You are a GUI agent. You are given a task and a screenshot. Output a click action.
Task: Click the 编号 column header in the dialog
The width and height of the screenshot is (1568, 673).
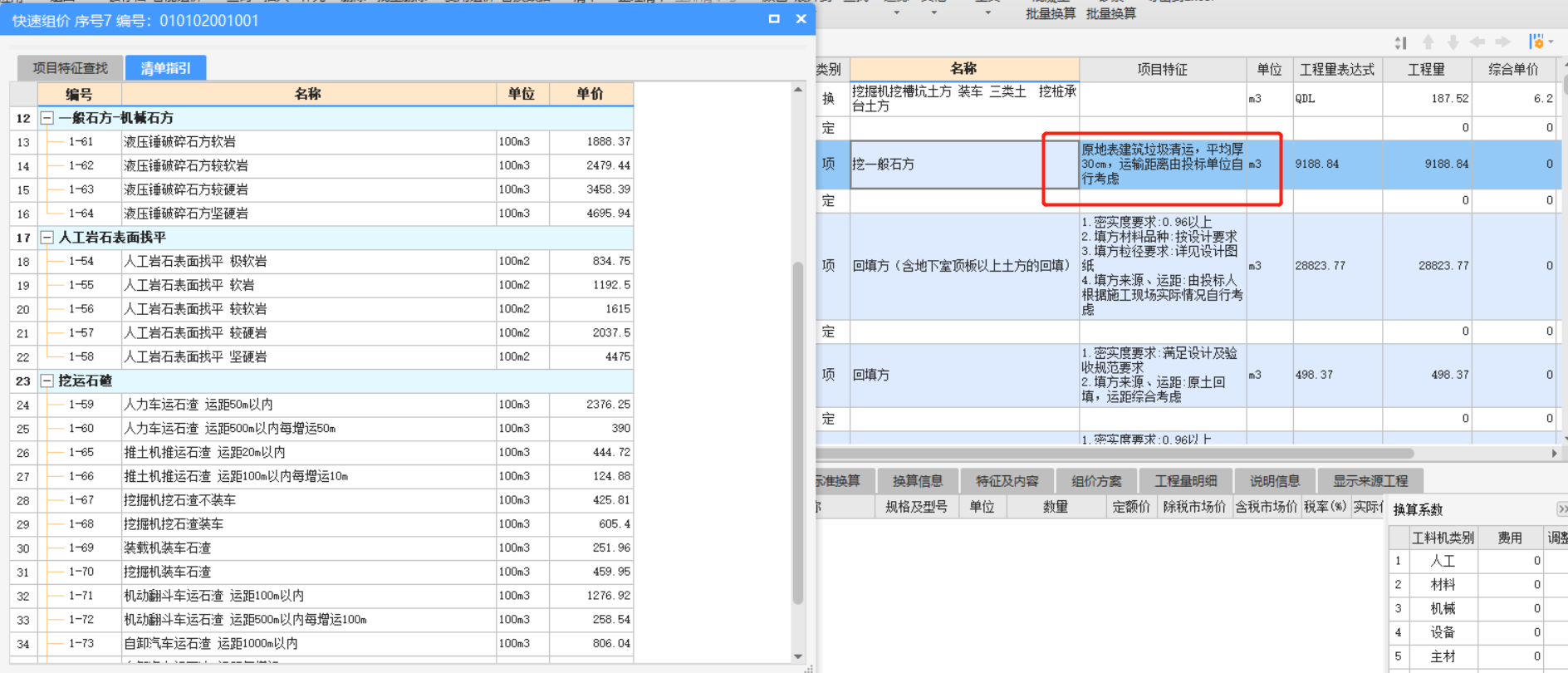[80, 95]
